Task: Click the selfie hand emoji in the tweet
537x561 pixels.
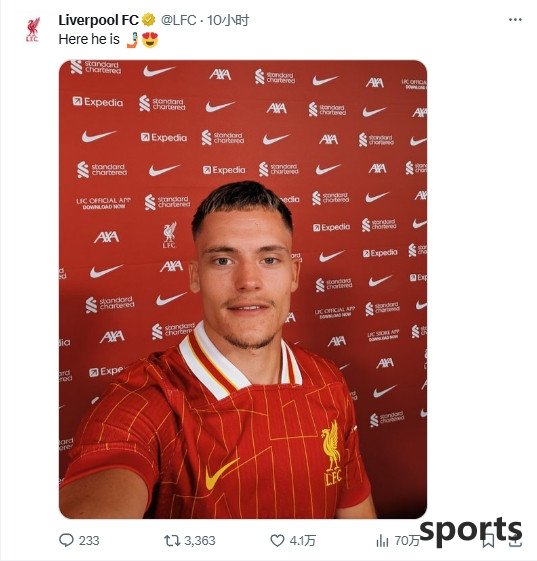Action: coord(132,39)
